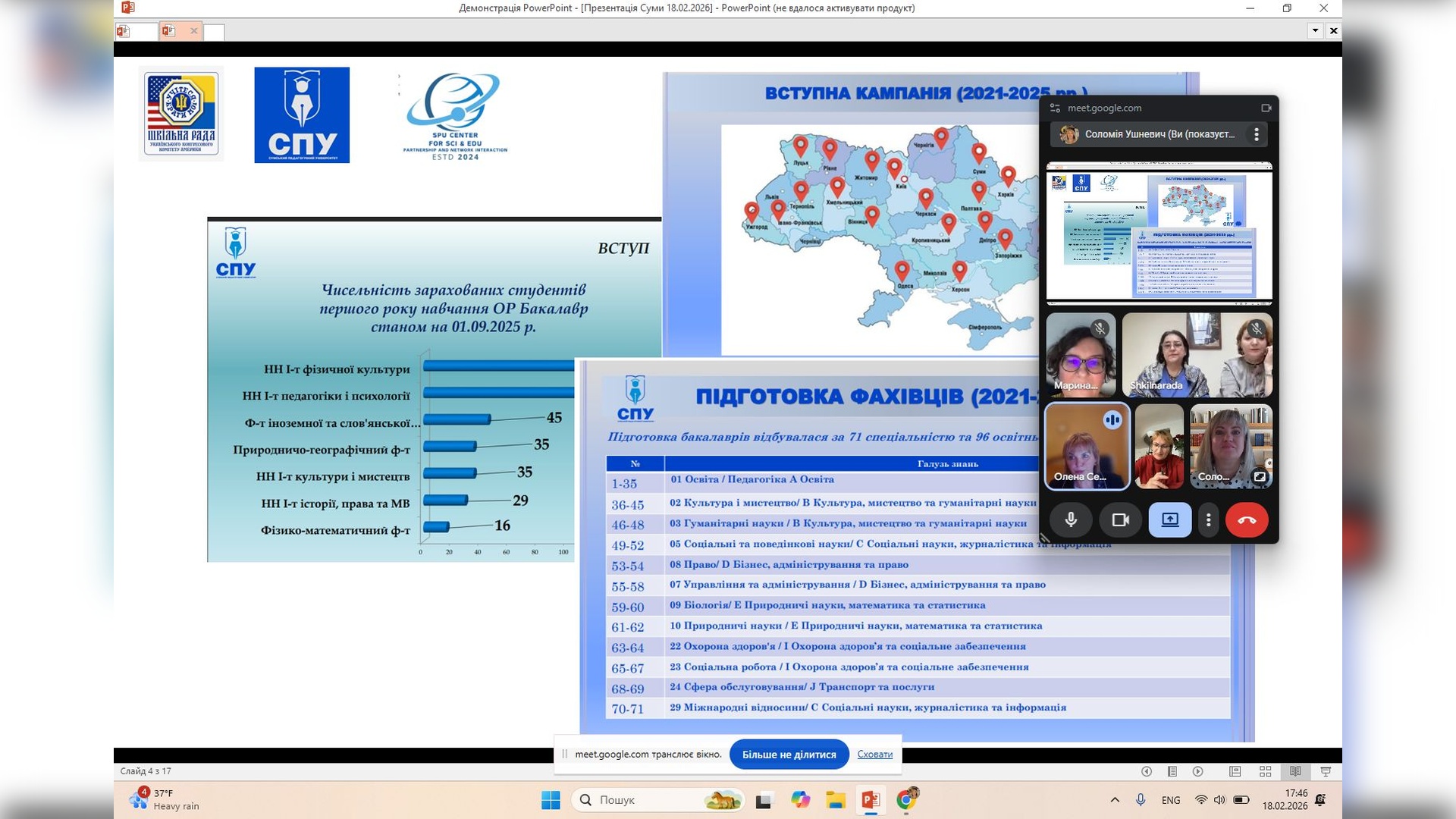The height and width of the screenshot is (819, 1456).
Task: Switch to Normal view in the status bar
Action: tap(1235, 771)
